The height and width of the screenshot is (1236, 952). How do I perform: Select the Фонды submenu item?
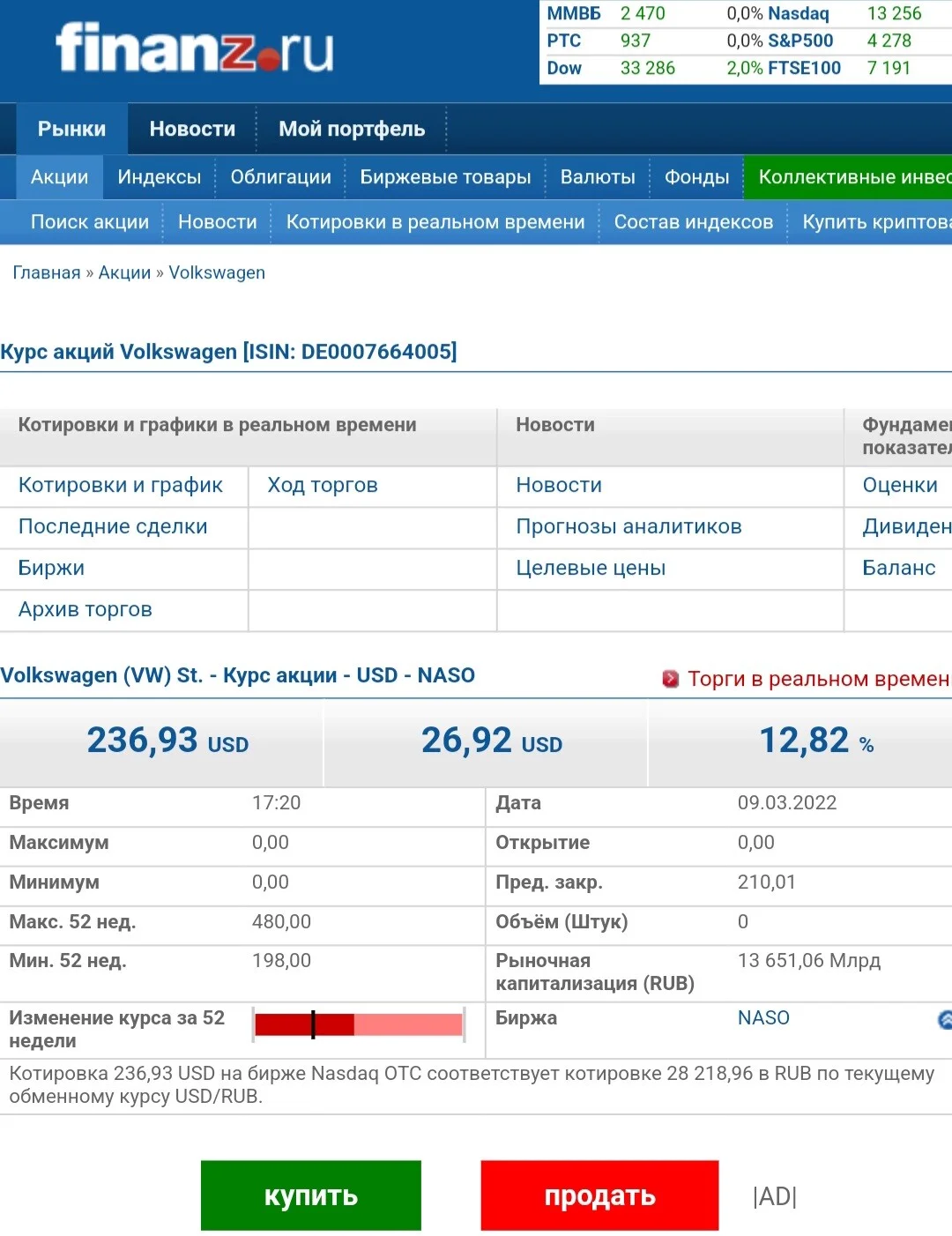click(696, 177)
